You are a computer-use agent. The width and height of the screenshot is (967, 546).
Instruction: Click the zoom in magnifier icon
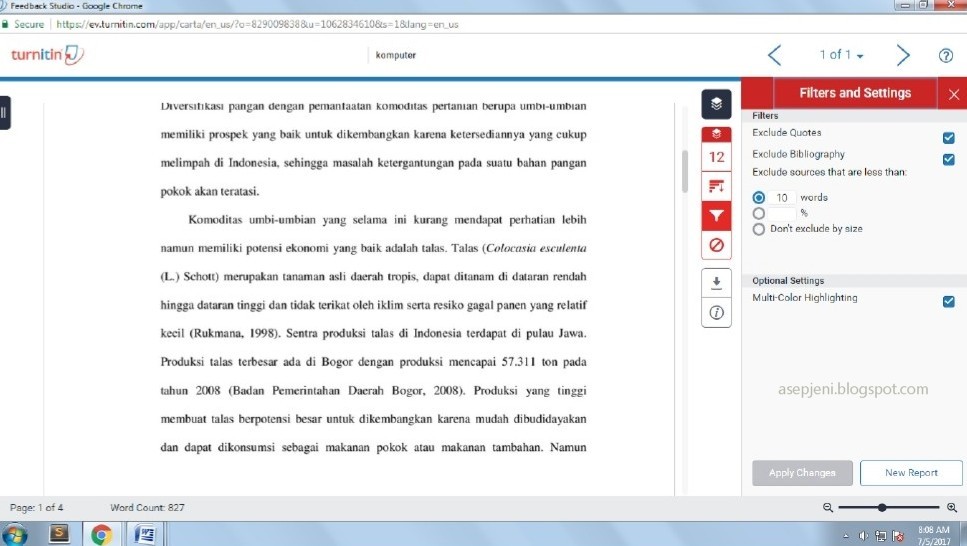(x=952, y=507)
